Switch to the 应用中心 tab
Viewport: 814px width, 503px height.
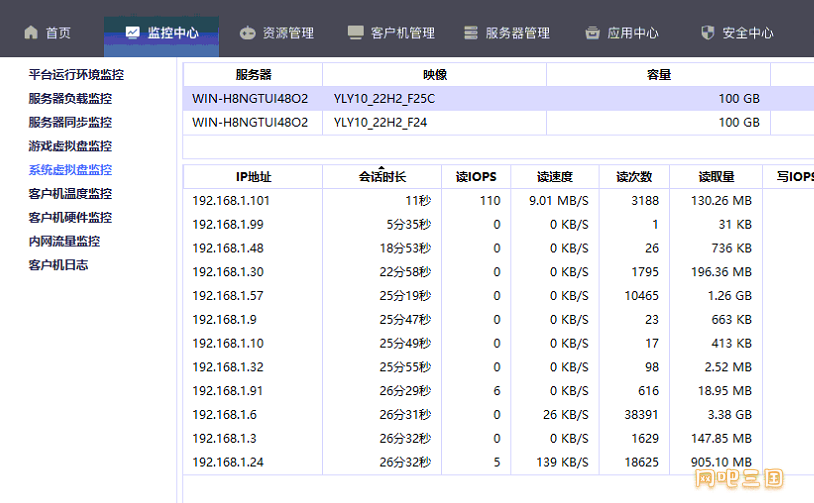coord(622,33)
